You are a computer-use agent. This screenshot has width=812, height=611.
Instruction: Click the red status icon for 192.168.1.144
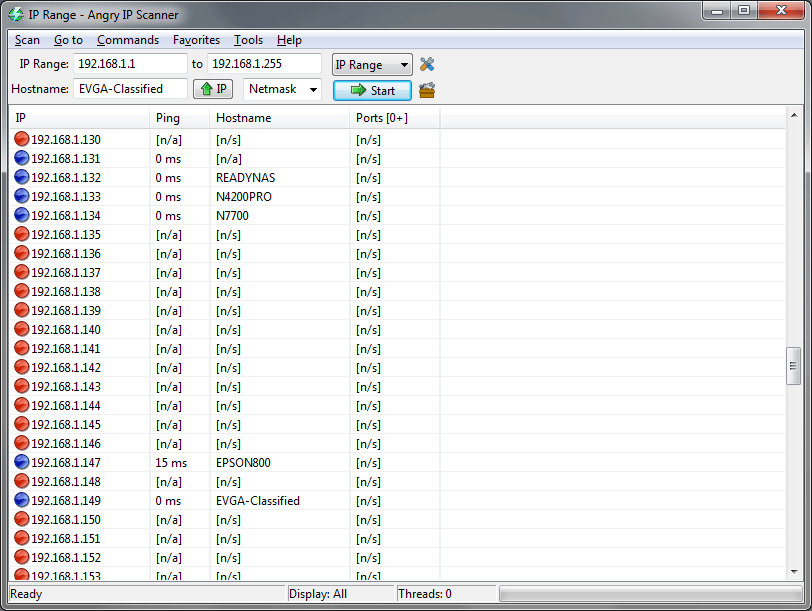point(22,405)
